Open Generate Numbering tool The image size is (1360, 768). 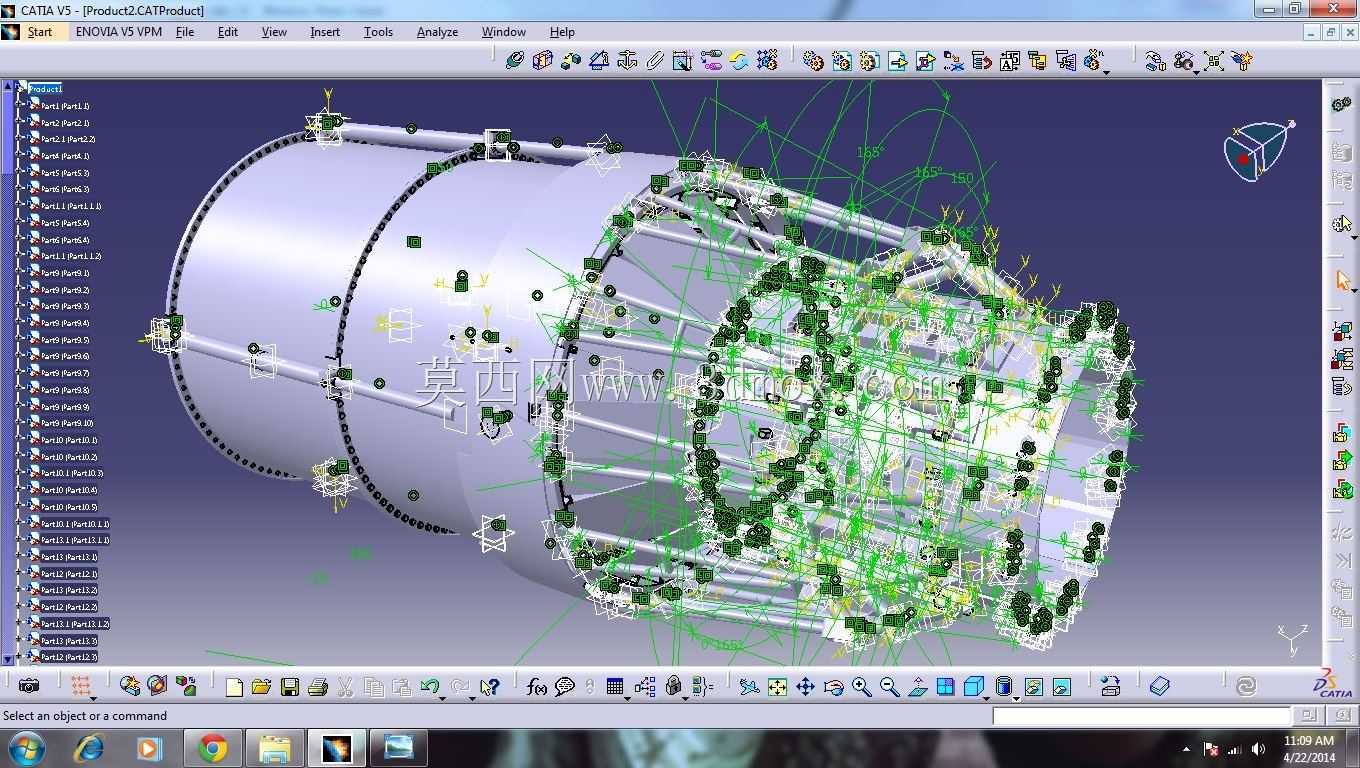click(1010, 61)
